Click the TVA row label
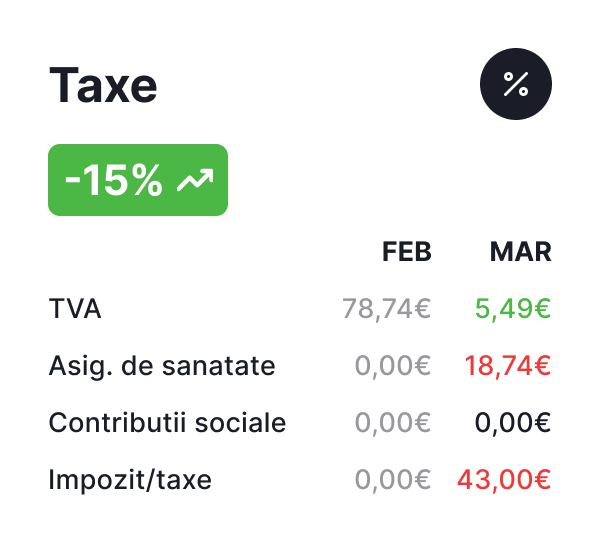 click(x=75, y=308)
